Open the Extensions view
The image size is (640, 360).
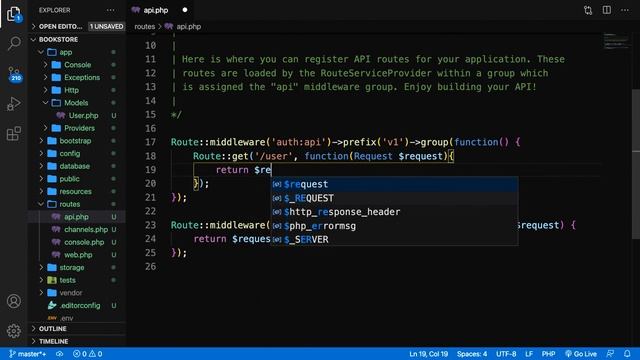[x=13, y=133]
